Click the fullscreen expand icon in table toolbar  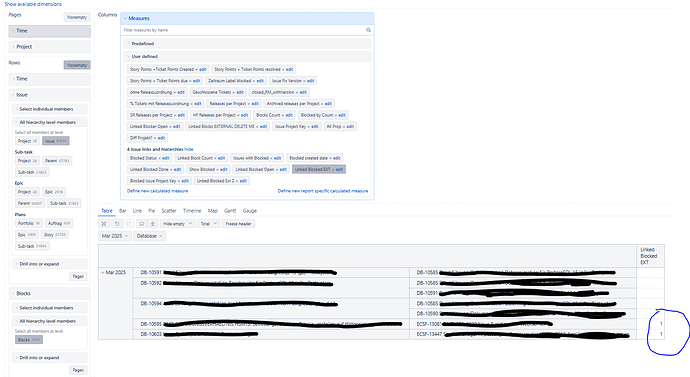coord(104,224)
